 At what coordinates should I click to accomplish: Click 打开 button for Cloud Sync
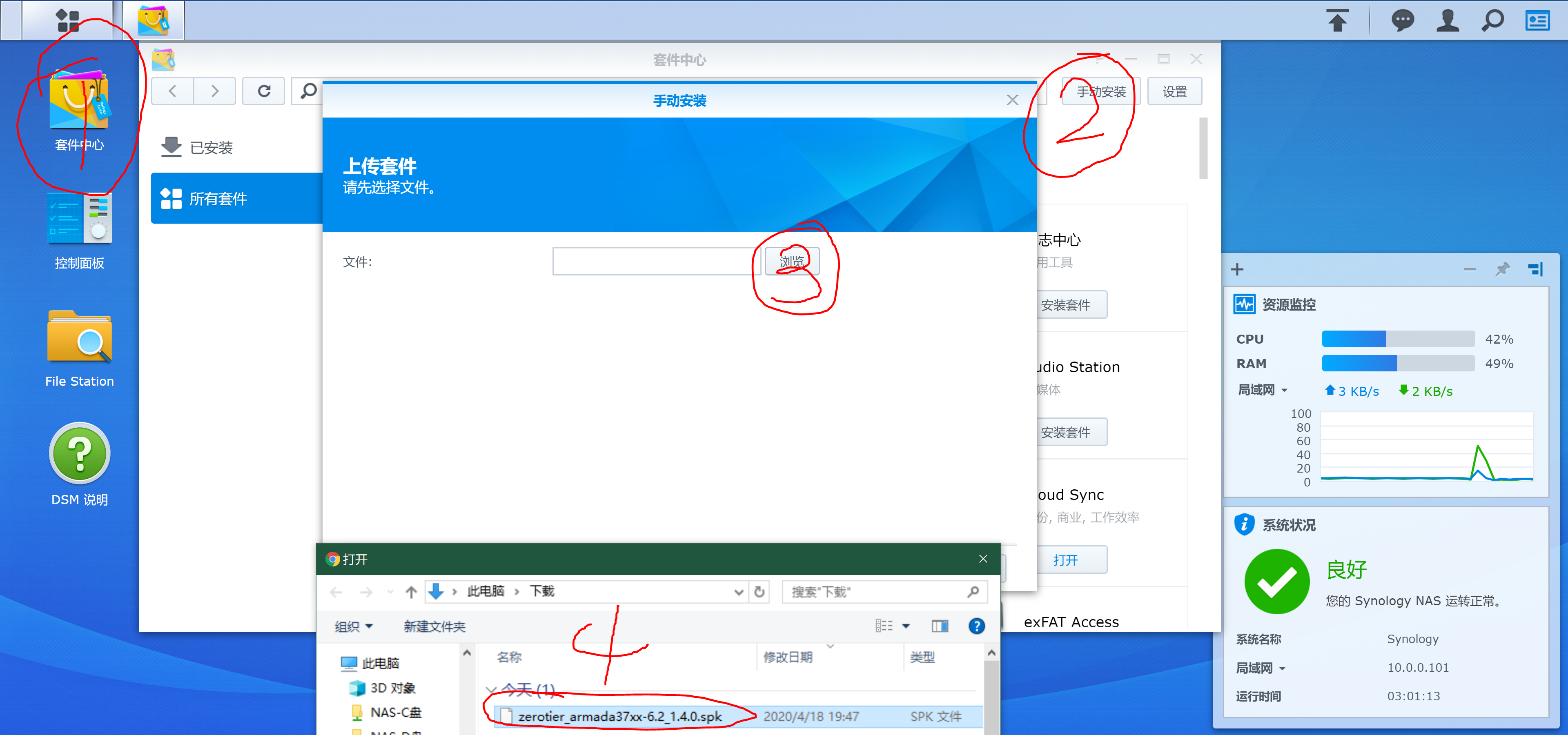coord(1071,560)
